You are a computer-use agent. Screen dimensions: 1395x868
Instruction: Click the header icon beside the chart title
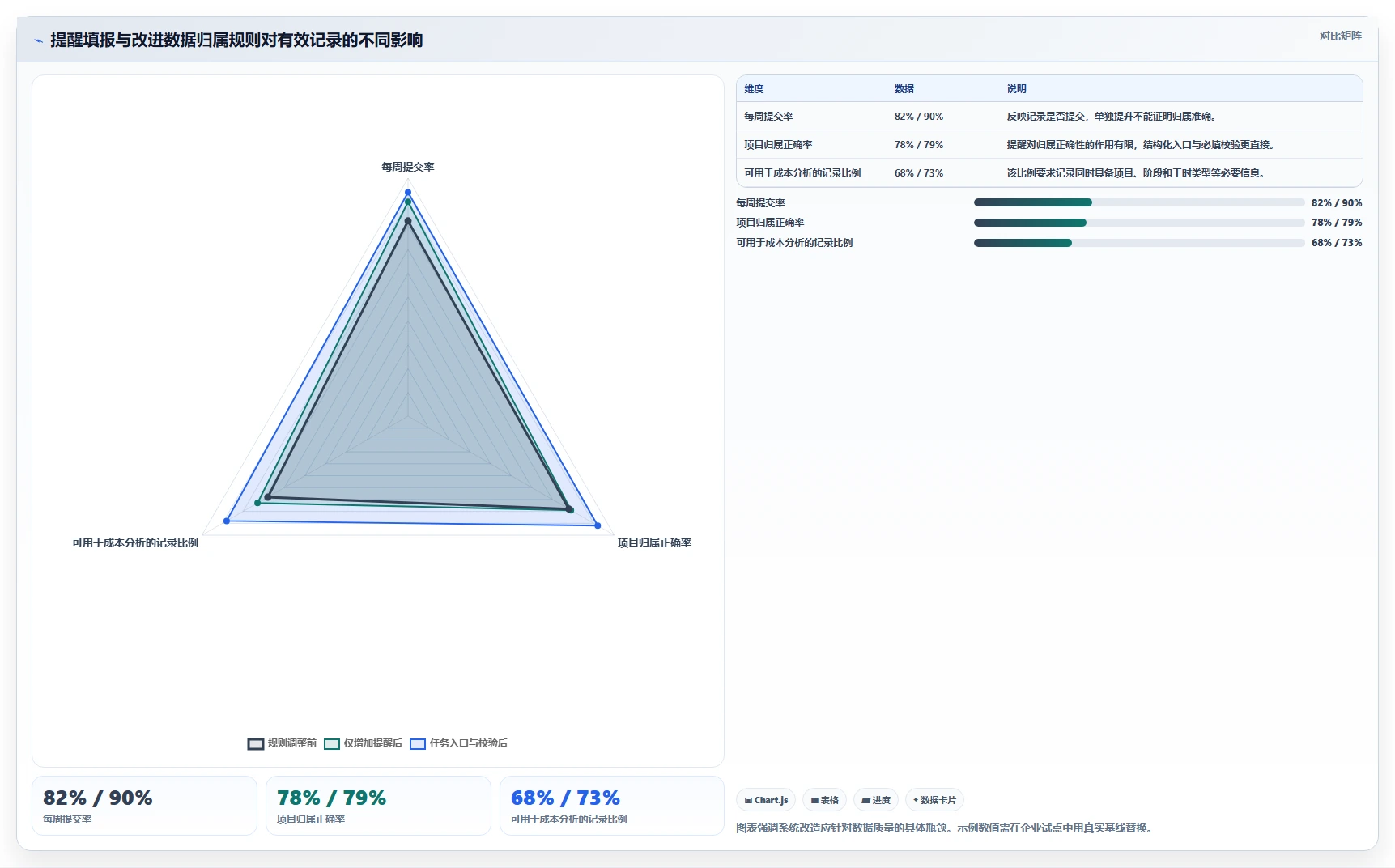(x=38, y=40)
